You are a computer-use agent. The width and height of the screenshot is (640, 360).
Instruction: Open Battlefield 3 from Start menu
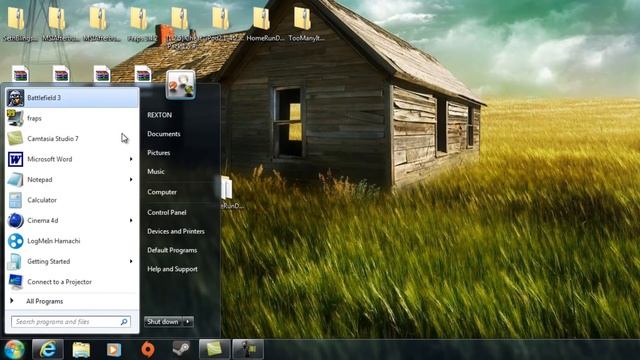click(x=72, y=98)
